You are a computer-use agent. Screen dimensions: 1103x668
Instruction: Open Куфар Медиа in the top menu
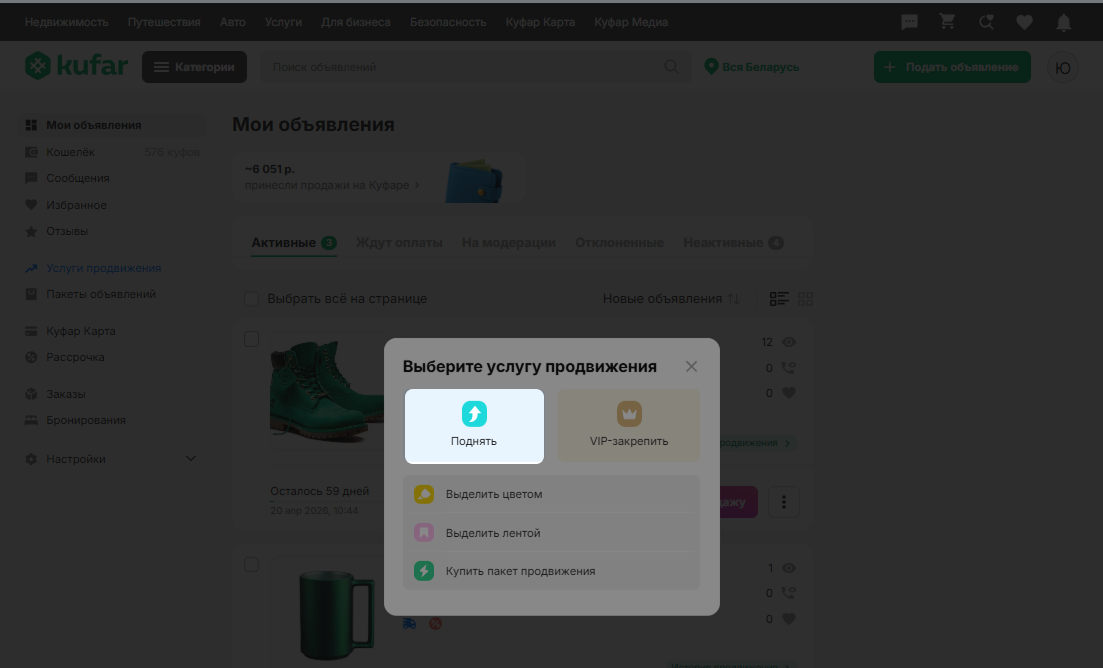coord(630,23)
